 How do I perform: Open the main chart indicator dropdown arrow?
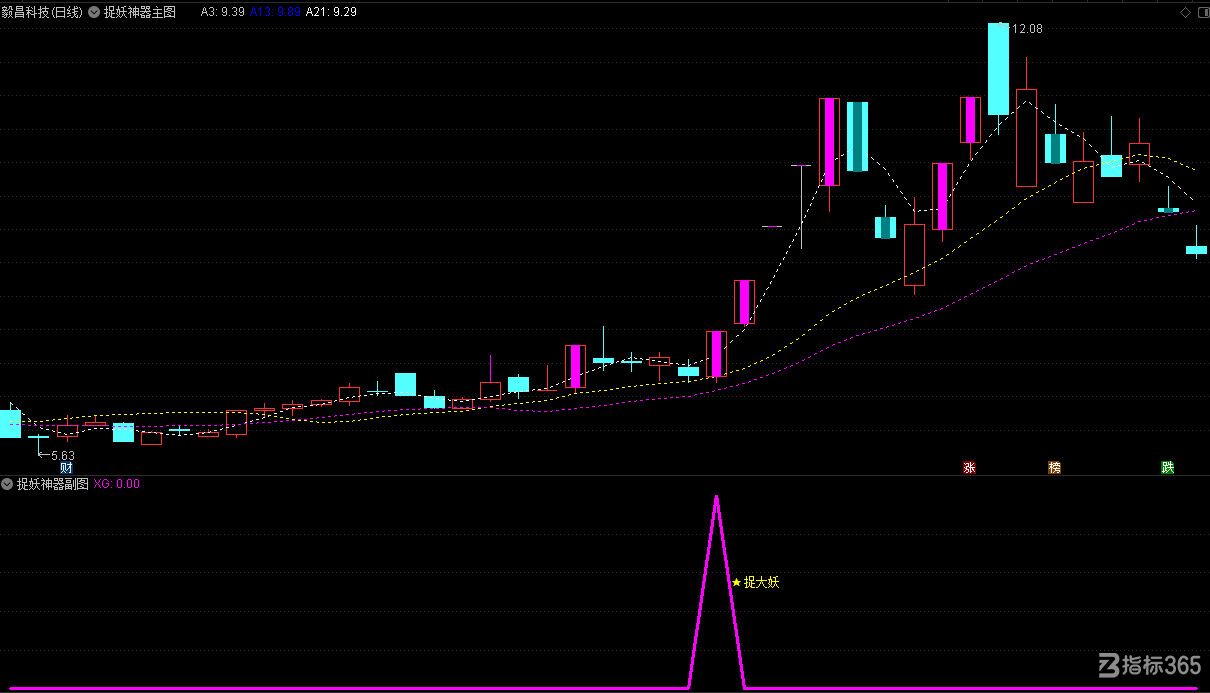pyautogui.click(x=94, y=12)
